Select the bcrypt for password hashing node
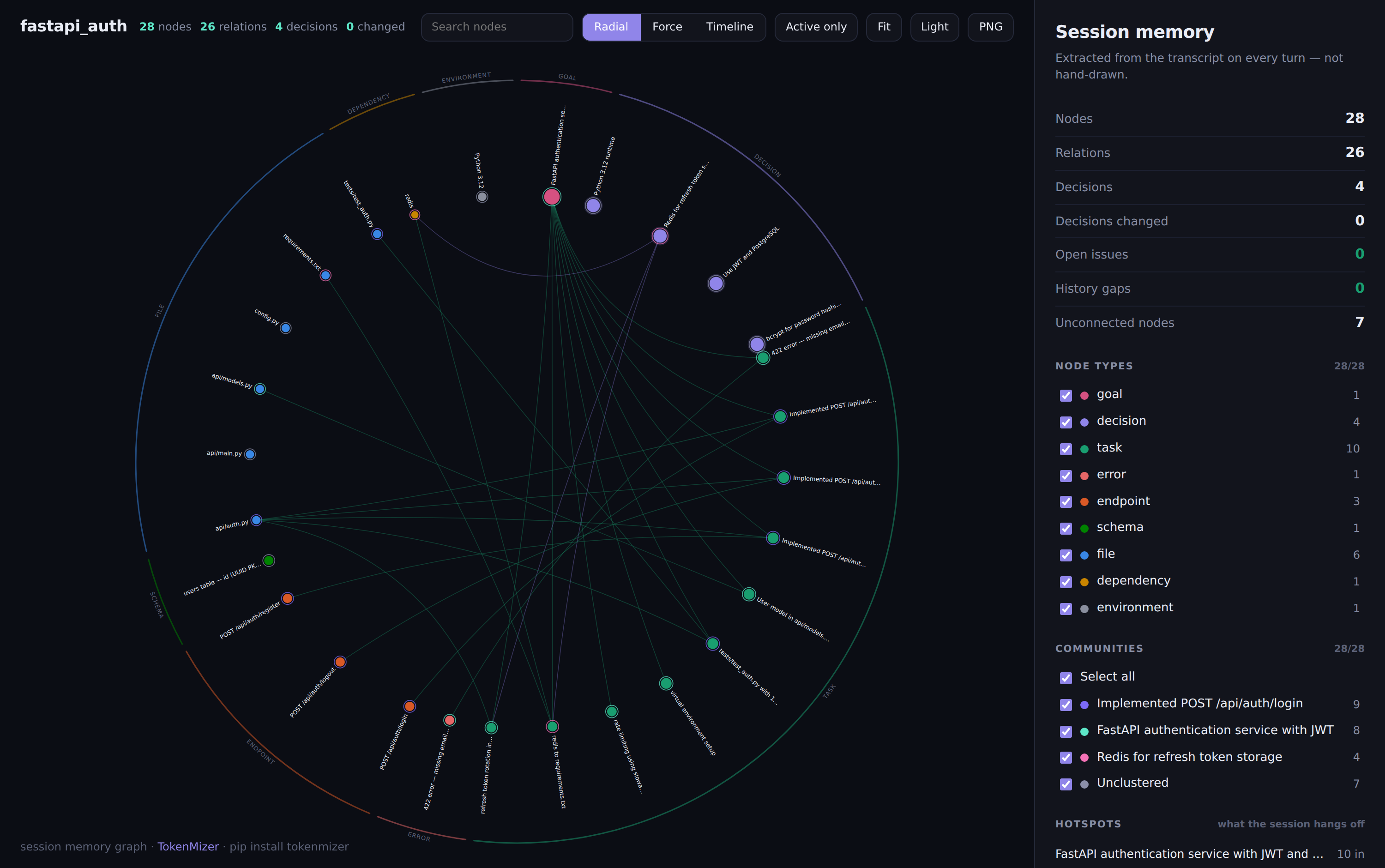1385x868 pixels. tap(757, 344)
